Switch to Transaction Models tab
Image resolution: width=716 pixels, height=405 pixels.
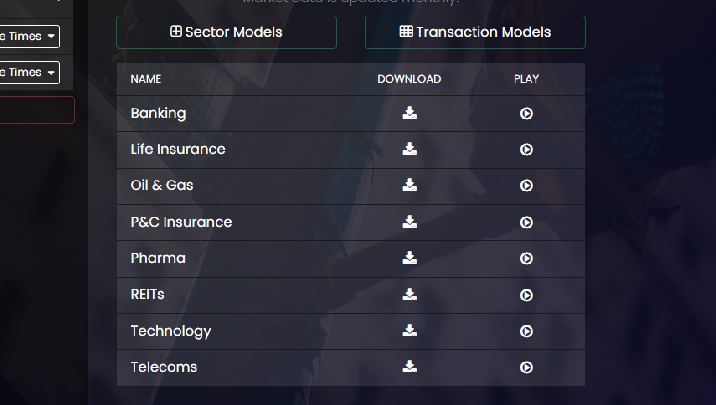pyautogui.click(x=475, y=32)
